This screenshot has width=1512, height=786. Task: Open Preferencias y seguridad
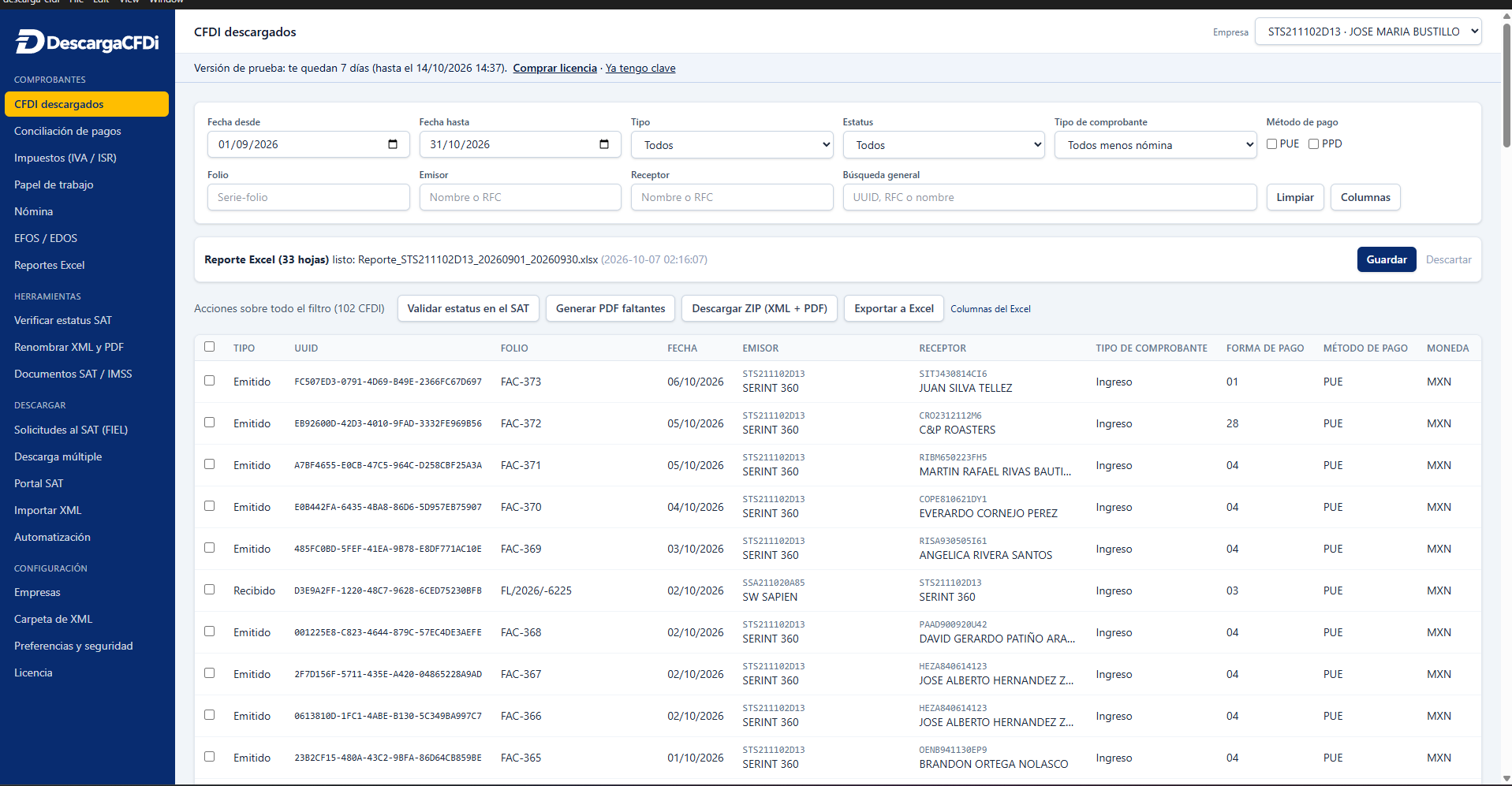click(87, 646)
